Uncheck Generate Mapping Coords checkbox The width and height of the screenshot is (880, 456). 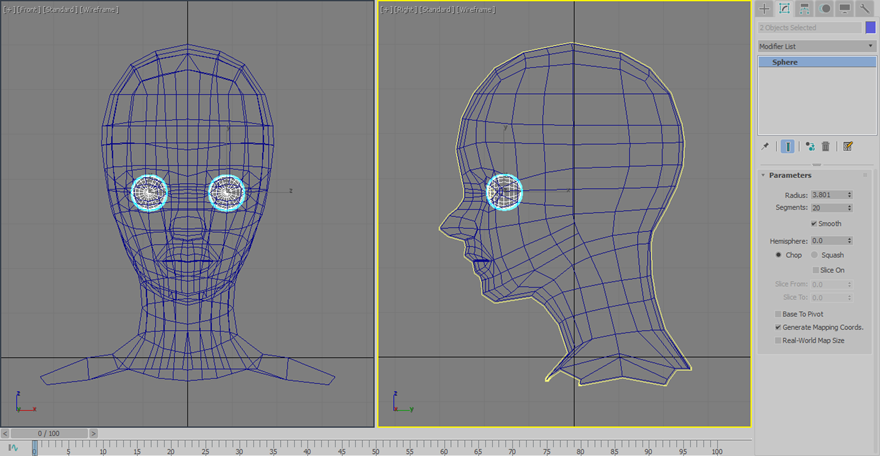point(778,327)
